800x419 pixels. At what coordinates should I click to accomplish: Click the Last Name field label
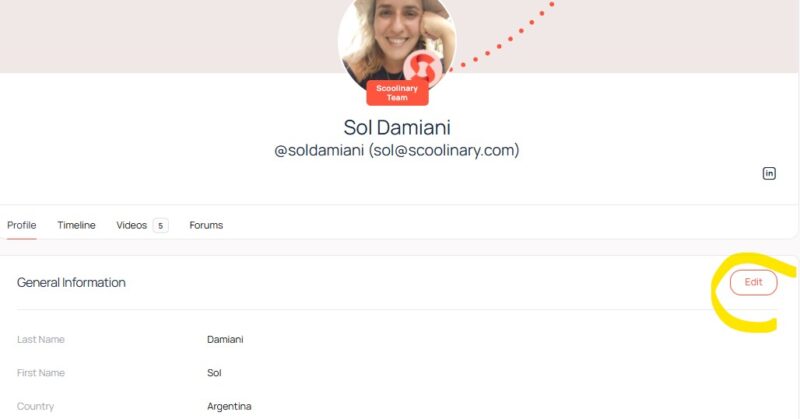coord(41,339)
